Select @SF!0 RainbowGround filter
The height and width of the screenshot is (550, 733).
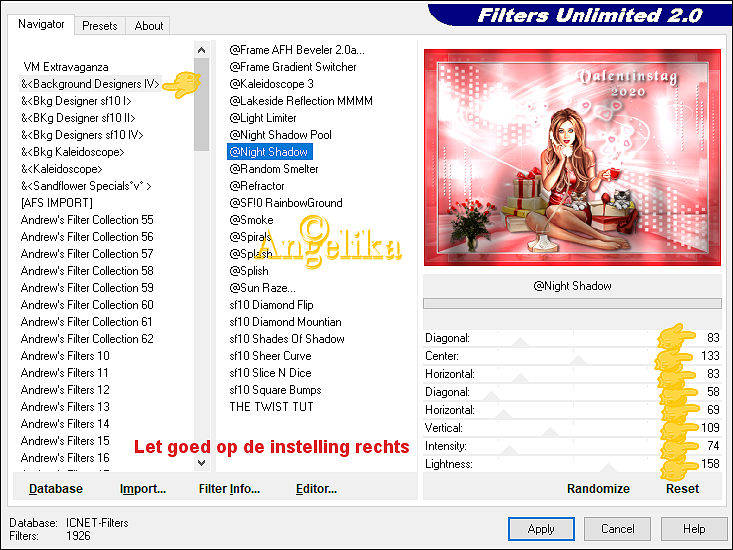286,203
